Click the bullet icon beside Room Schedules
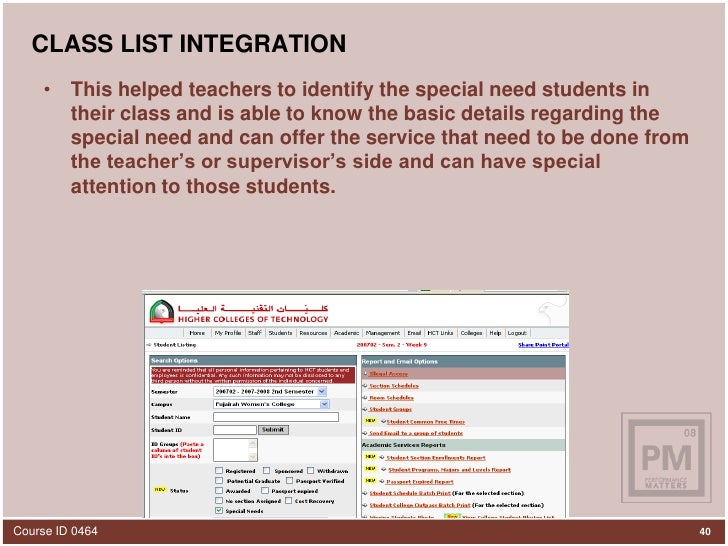 [365, 398]
